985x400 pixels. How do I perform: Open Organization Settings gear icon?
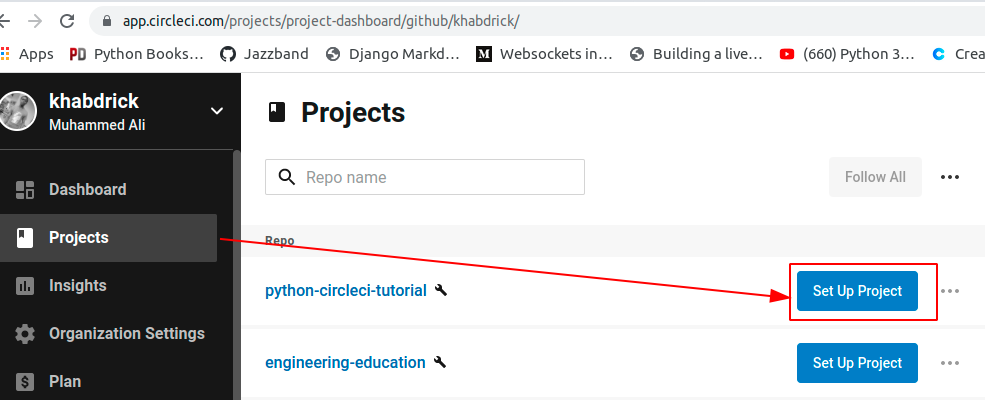click(25, 333)
